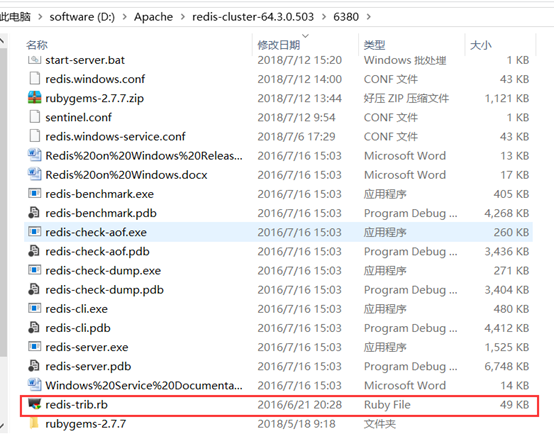Click the Word icon of Redis%20on%20Windows.docx
The height and width of the screenshot is (434, 554).
(x=34, y=174)
